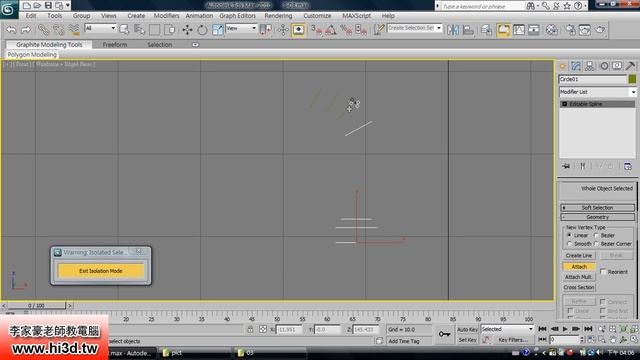The height and width of the screenshot is (360, 640).
Task: Click the Align tool icon
Action: (x=468, y=30)
